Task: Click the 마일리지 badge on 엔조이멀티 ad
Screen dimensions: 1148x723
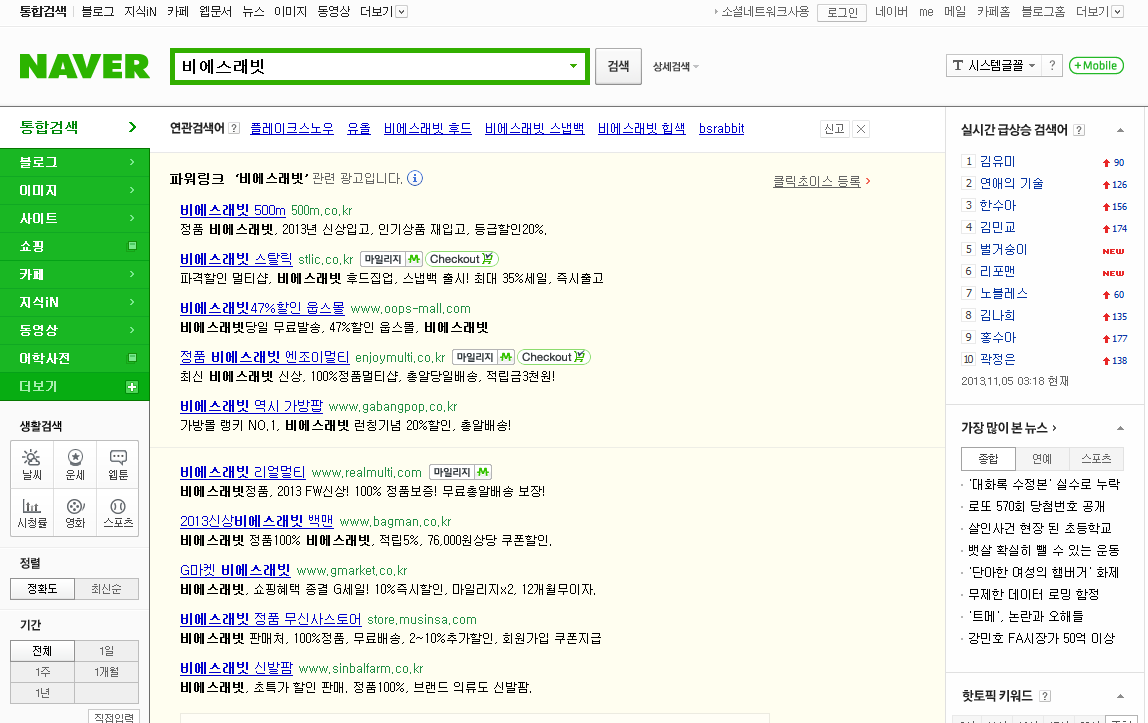Action: pos(484,357)
